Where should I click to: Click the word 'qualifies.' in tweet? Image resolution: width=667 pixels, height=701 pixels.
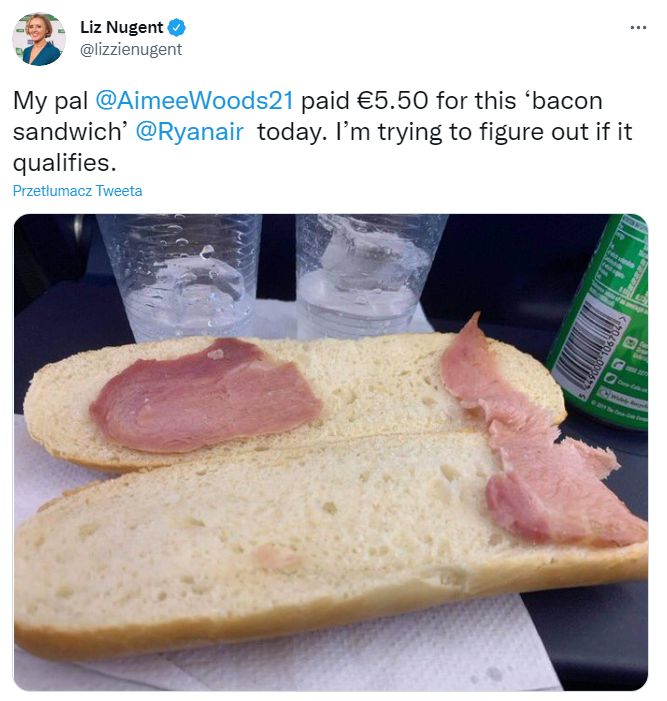pos(64,163)
